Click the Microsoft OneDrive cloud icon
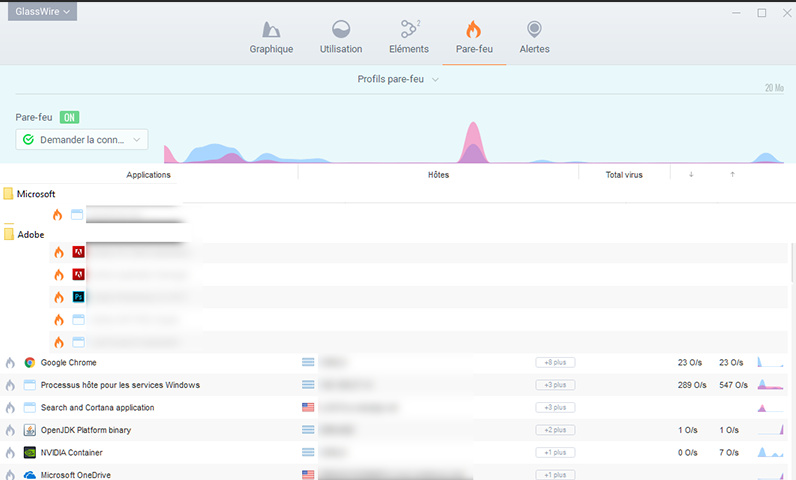 [30, 475]
